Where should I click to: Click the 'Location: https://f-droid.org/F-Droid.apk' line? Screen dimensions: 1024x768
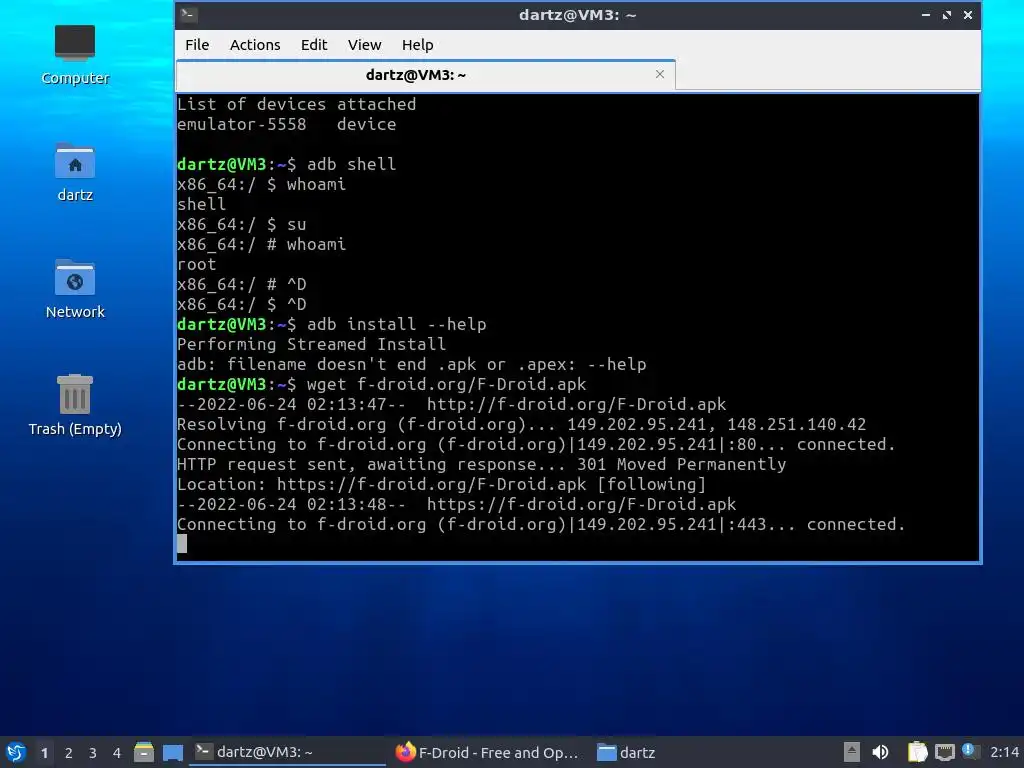click(x=441, y=484)
